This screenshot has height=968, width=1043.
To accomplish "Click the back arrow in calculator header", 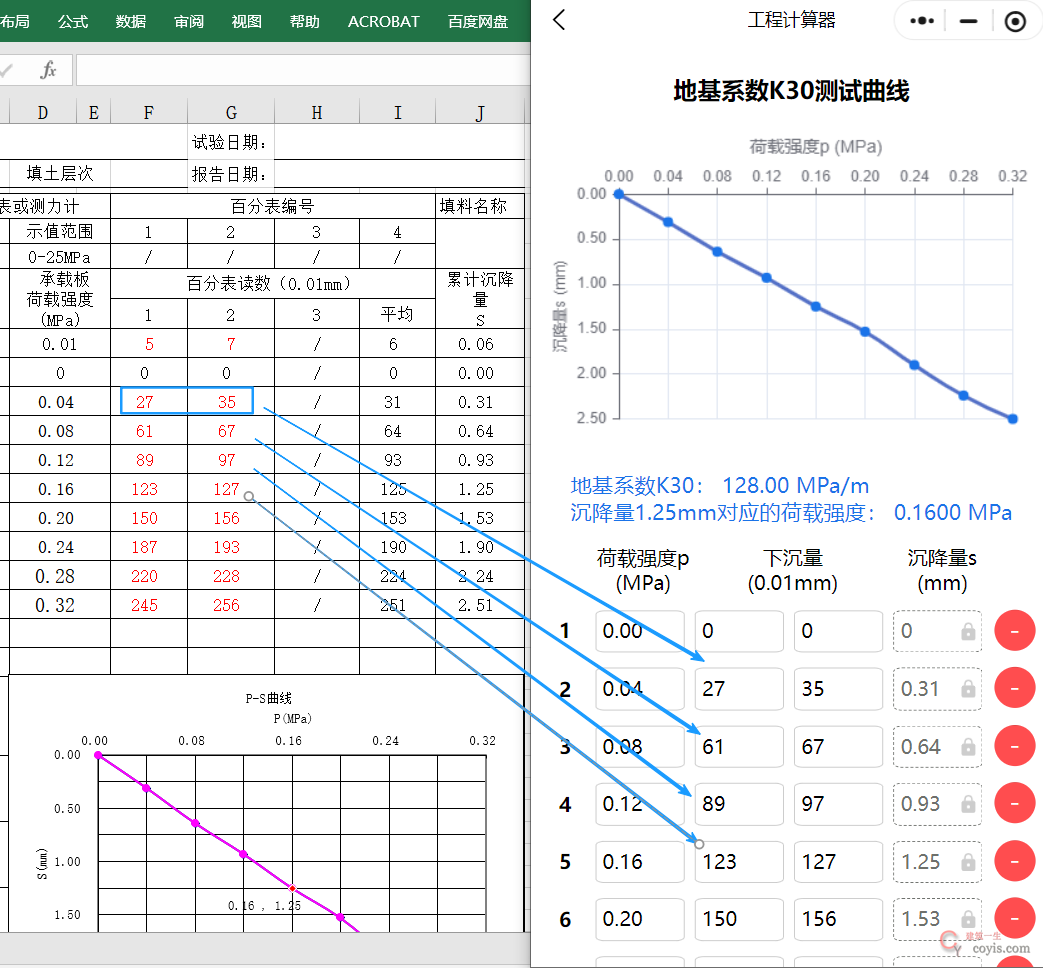I will point(559,20).
